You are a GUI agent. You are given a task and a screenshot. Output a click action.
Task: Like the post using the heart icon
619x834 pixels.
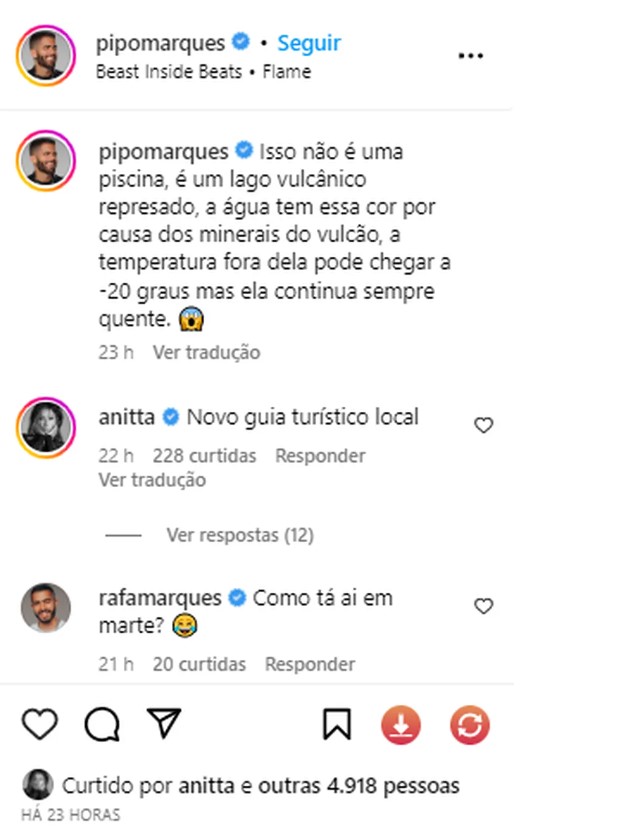coord(40,721)
